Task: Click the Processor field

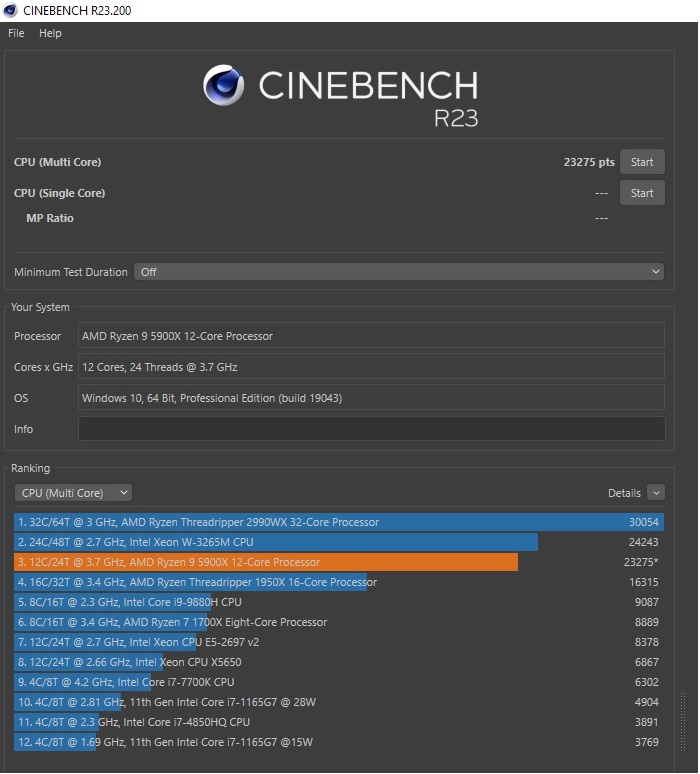Action: (x=371, y=336)
